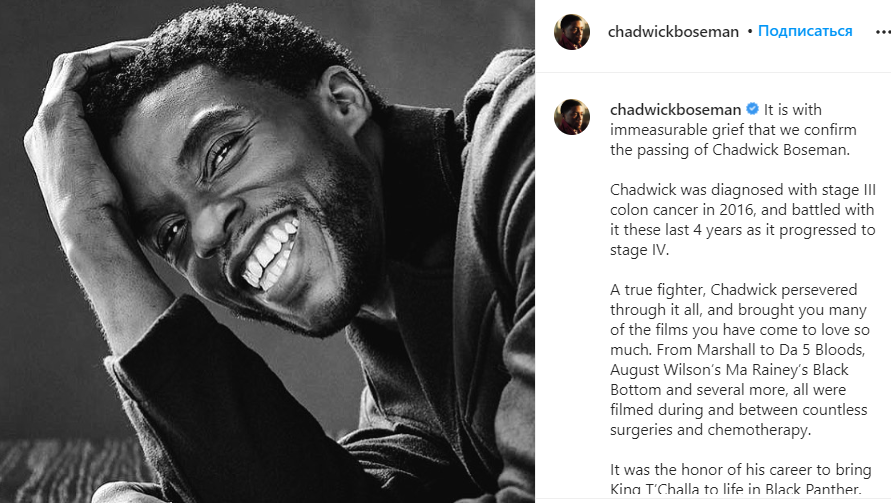
Task: Click the paragraph starting 'A true fighter'
Action: point(740,360)
